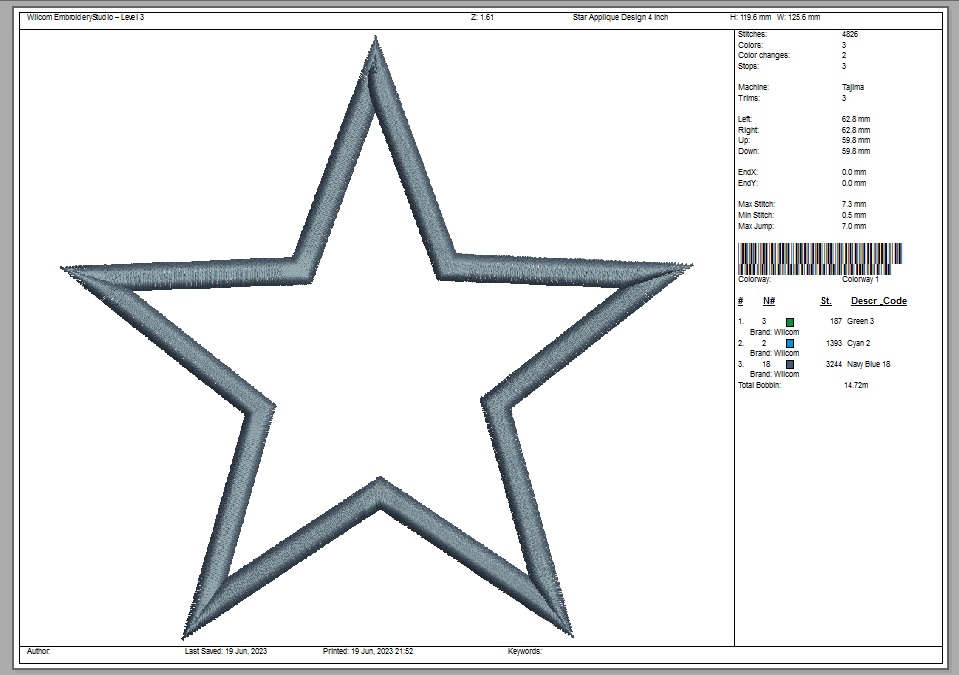The image size is (959, 675).
Task: Click the barcode strip above Colorway
Action: click(x=819, y=258)
